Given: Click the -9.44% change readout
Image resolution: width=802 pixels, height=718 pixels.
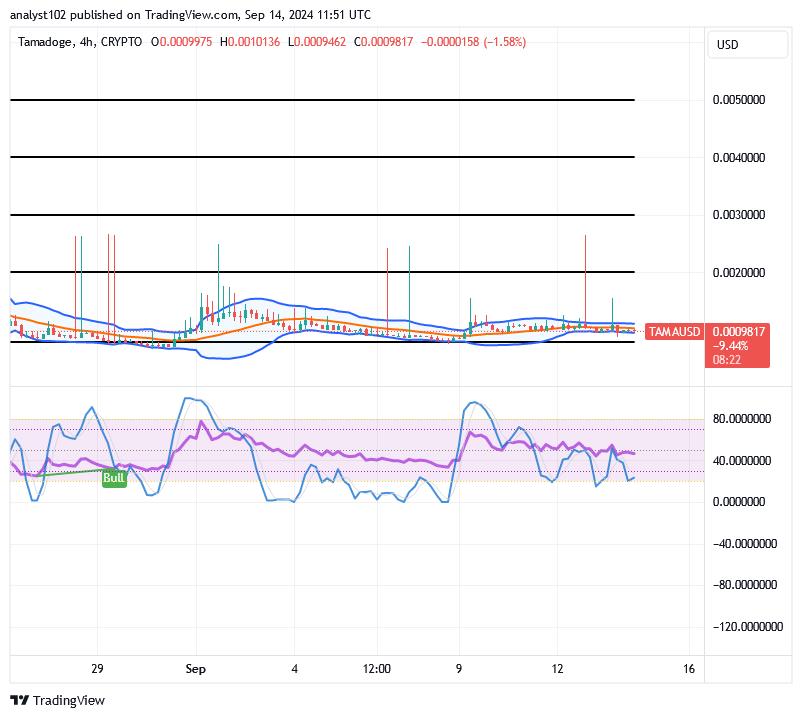Looking at the screenshot, I should pyautogui.click(x=733, y=344).
